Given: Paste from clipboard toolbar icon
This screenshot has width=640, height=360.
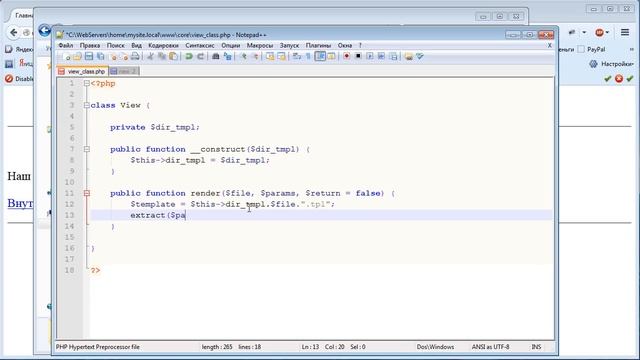Looking at the screenshot, I should pyautogui.click(x=173, y=56).
